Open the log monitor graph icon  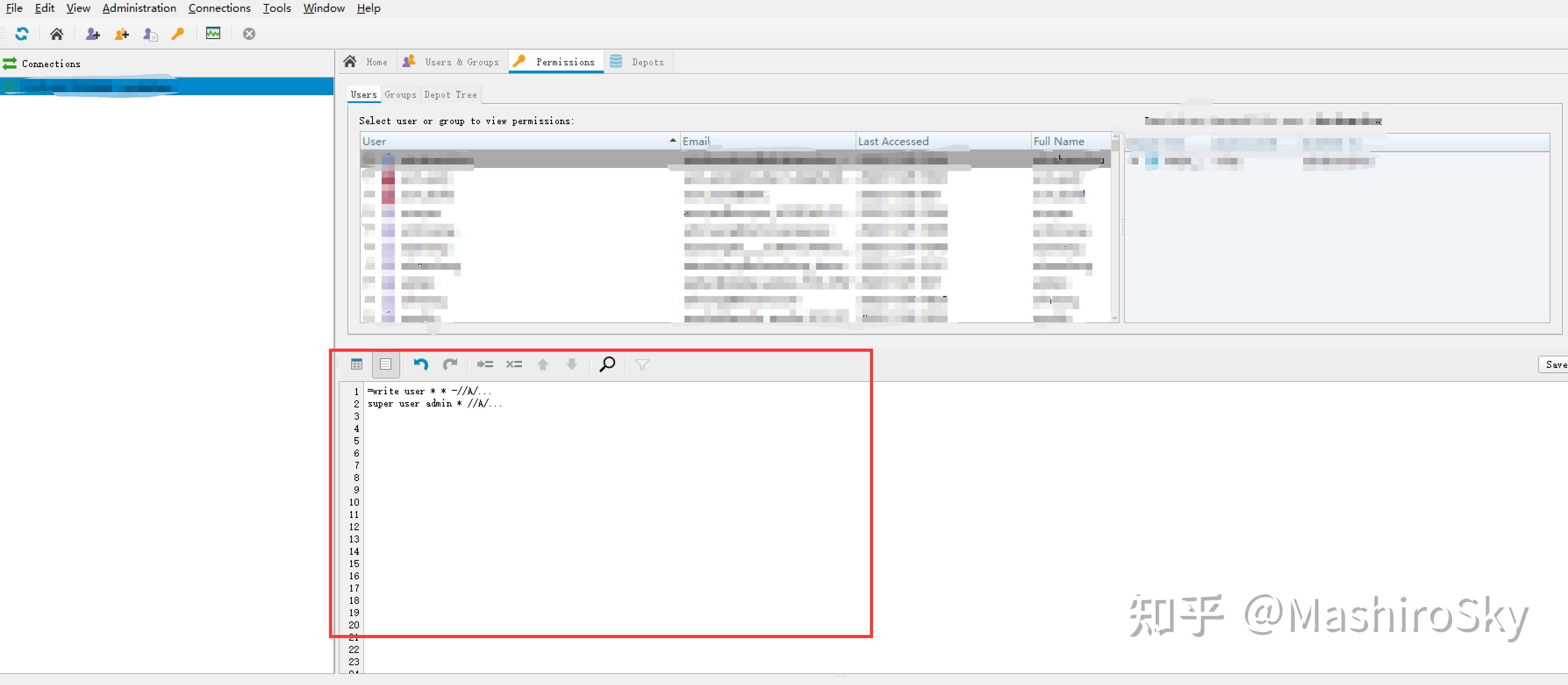click(x=213, y=33)
